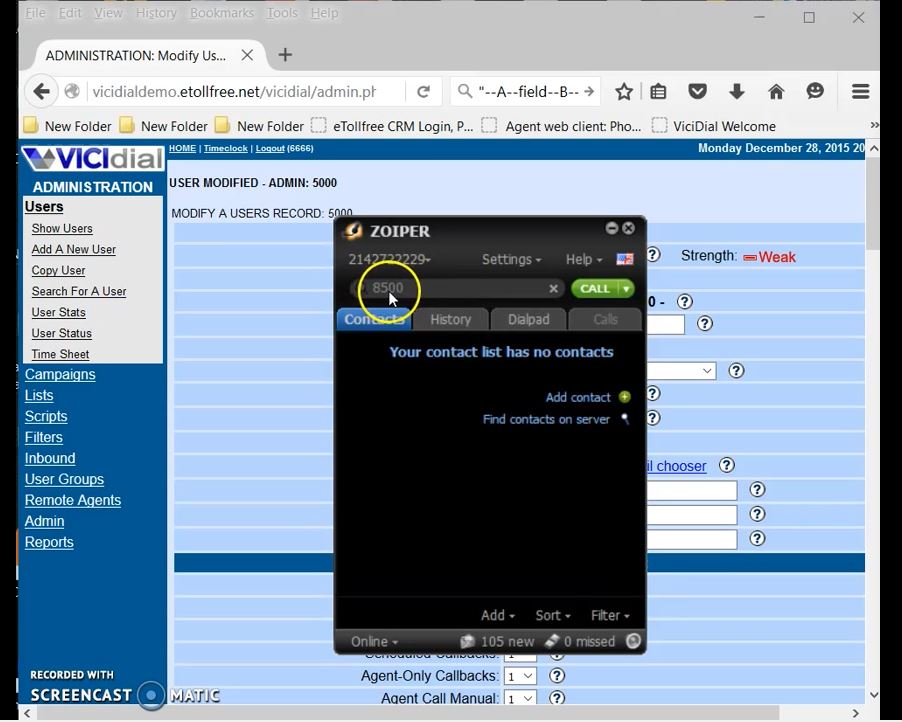Screen dimensions: 902x722
Task: Open the Agent web client bookmark
Action: pyautogui.click(x=561, y=126)
